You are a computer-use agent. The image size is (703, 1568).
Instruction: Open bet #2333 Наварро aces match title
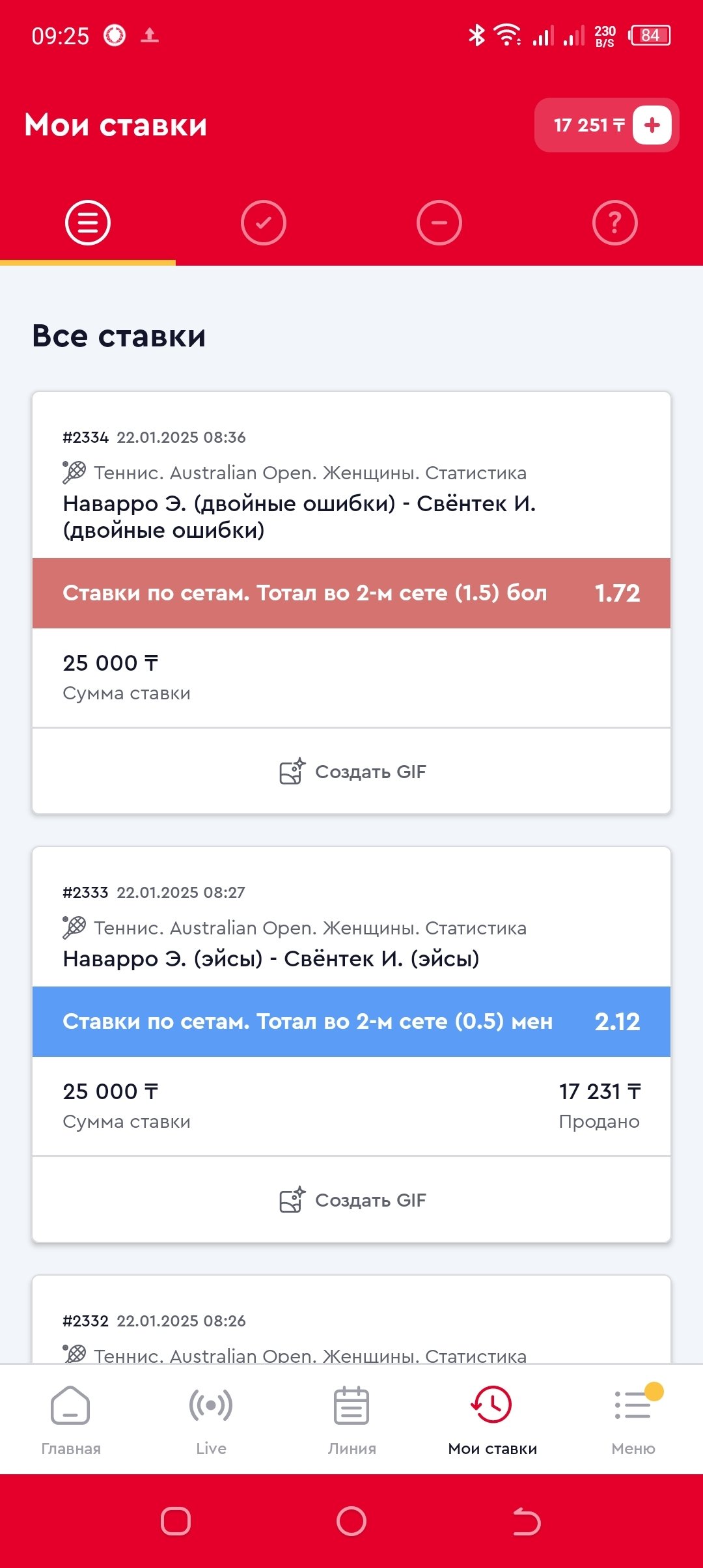tap(271, 959)
